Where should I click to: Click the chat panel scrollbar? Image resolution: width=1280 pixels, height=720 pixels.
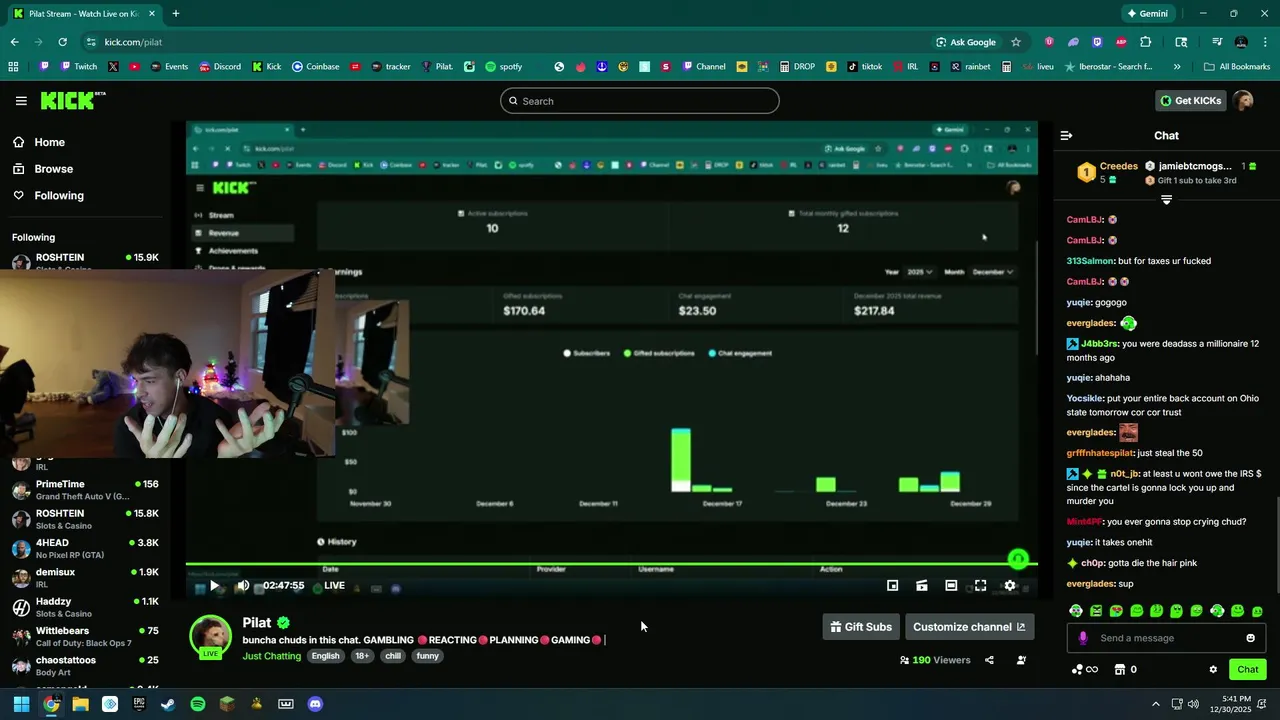tap(1276, 545)
